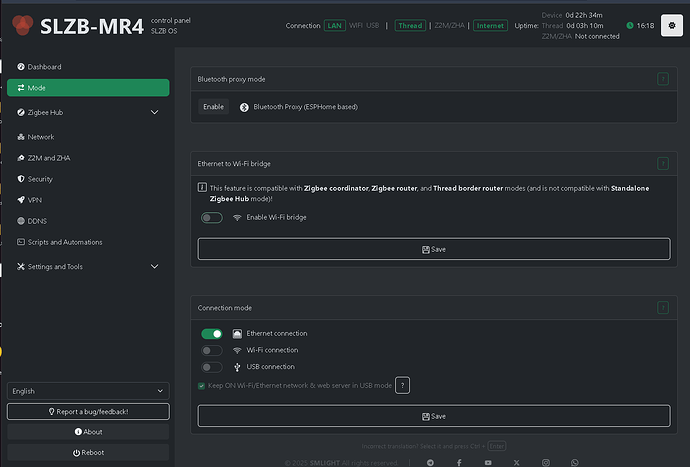The height and width of the screenshot is (467, 690).
Task: Click the Instagram icon in footer
Action: [x=545, y=462]
